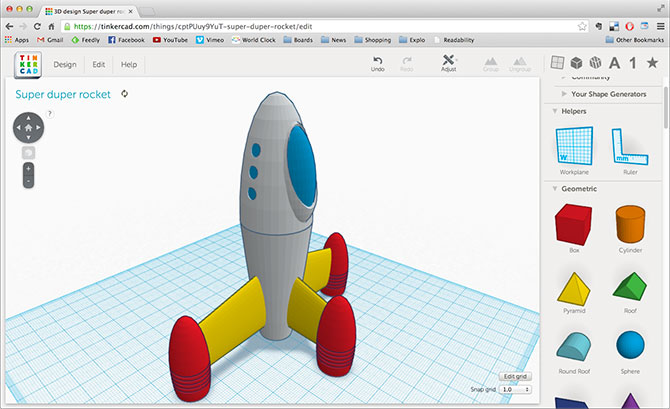Open the Snap grid dropdown

[515, 389]
